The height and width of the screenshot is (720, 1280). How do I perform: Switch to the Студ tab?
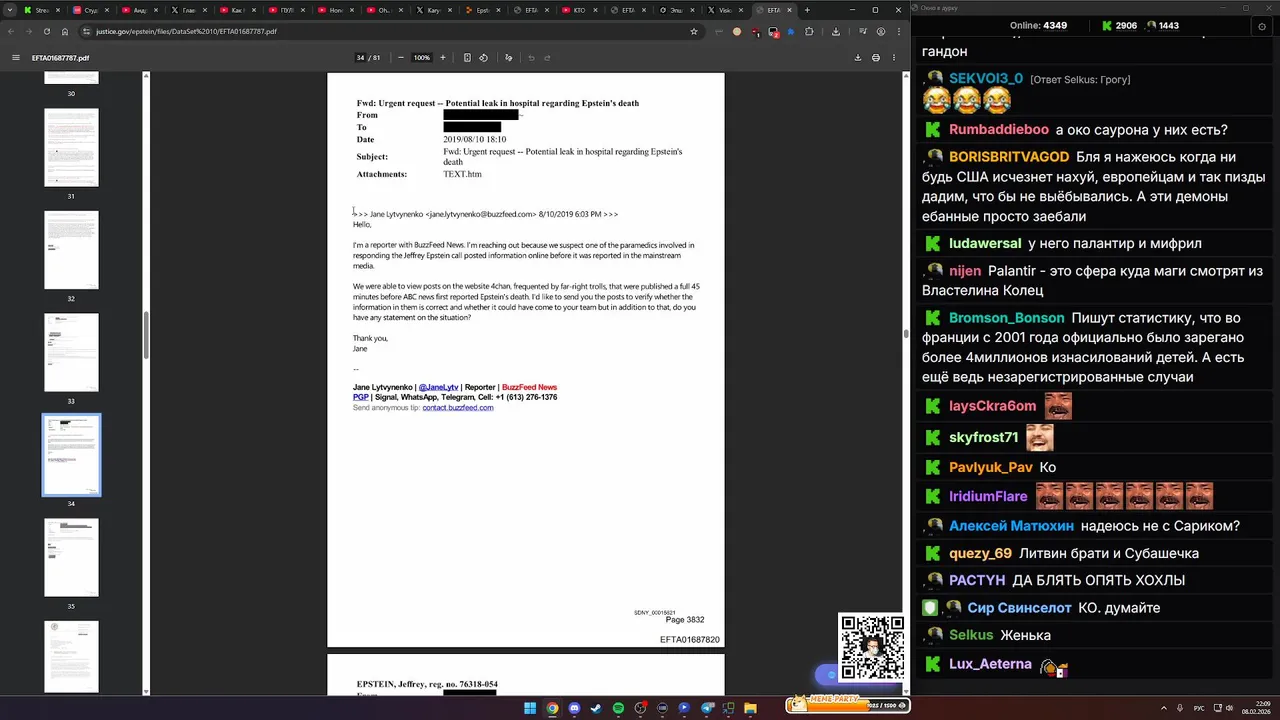(90, 10)
